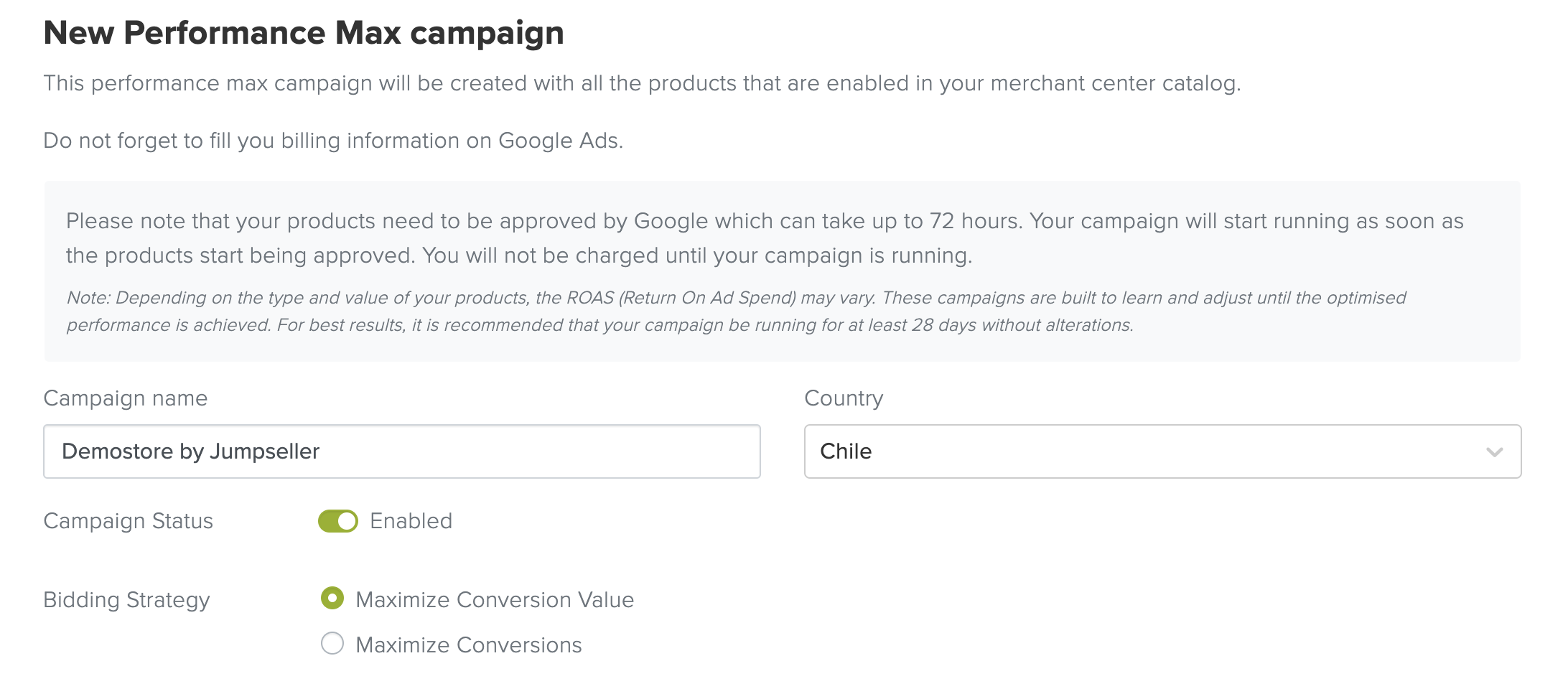Click the Maximize Conversion Value label text

pos(495,600)
